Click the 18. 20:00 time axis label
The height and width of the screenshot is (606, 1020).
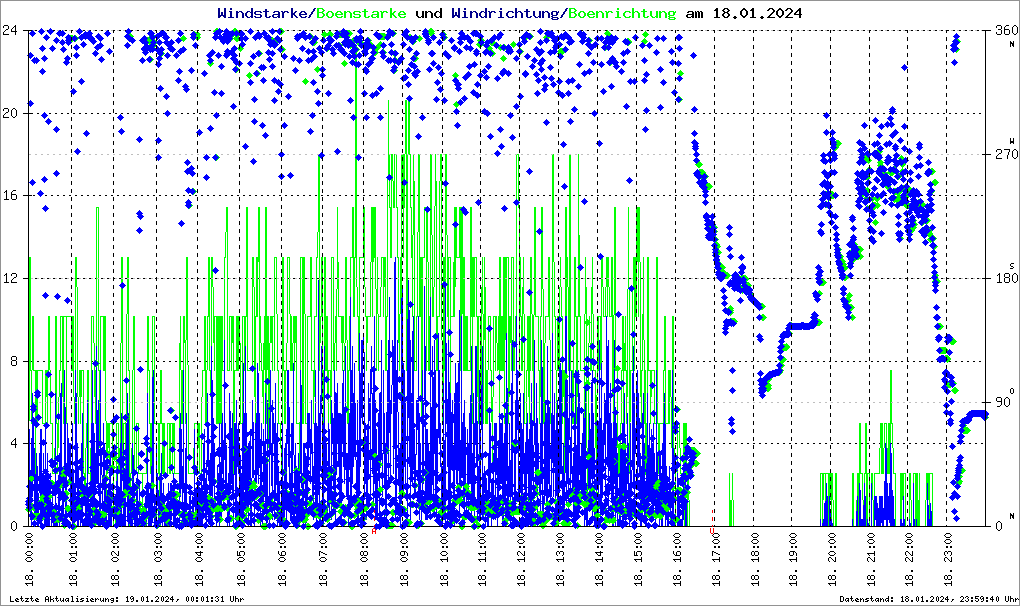(831, 559)
